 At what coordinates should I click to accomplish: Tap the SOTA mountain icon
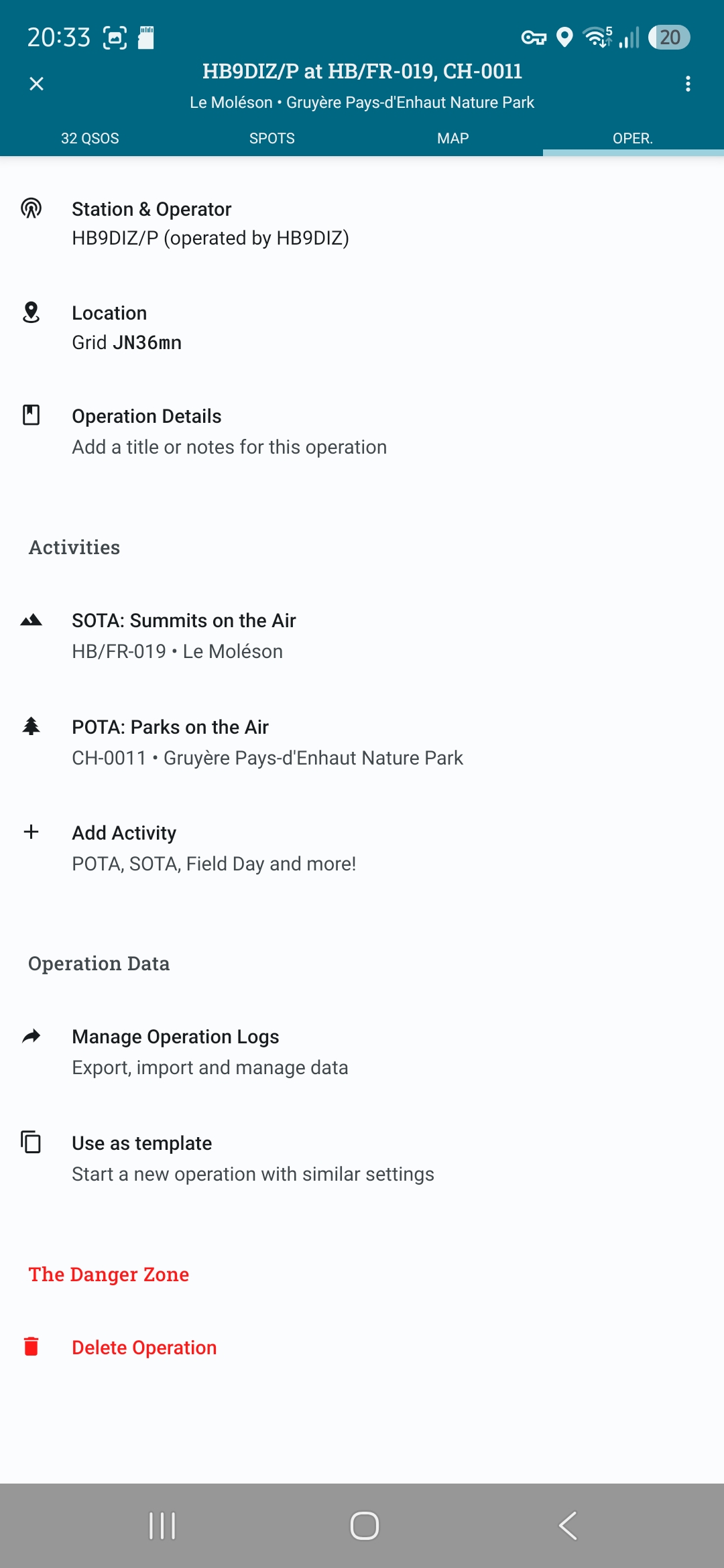click(31, 620)
